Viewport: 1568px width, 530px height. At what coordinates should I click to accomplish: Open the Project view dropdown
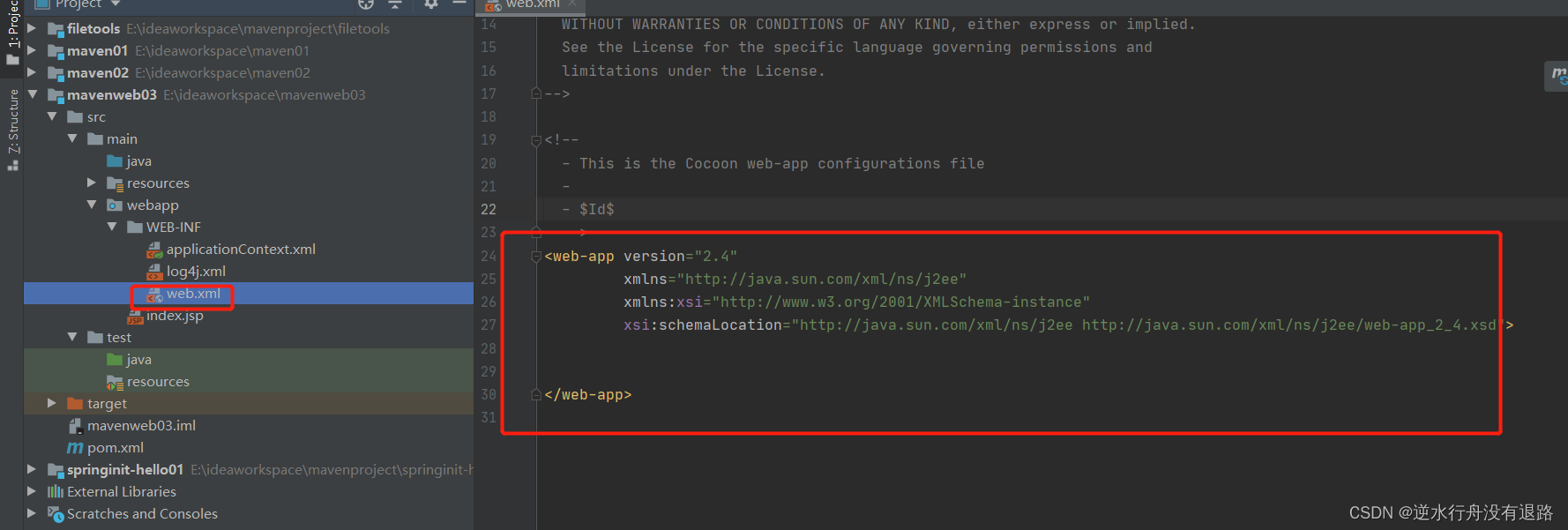[x=116, y=4]
